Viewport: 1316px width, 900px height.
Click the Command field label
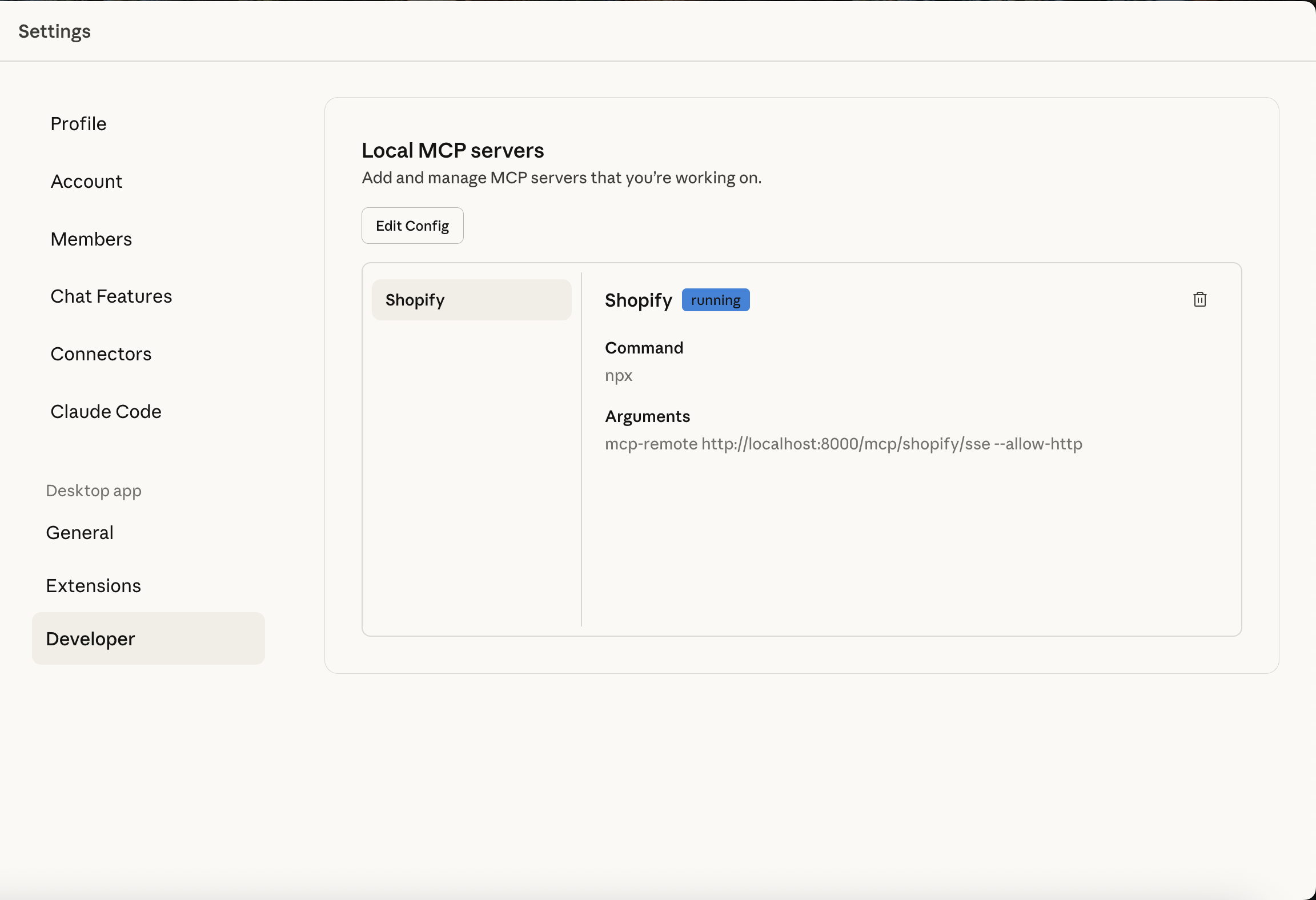(644, 348)
